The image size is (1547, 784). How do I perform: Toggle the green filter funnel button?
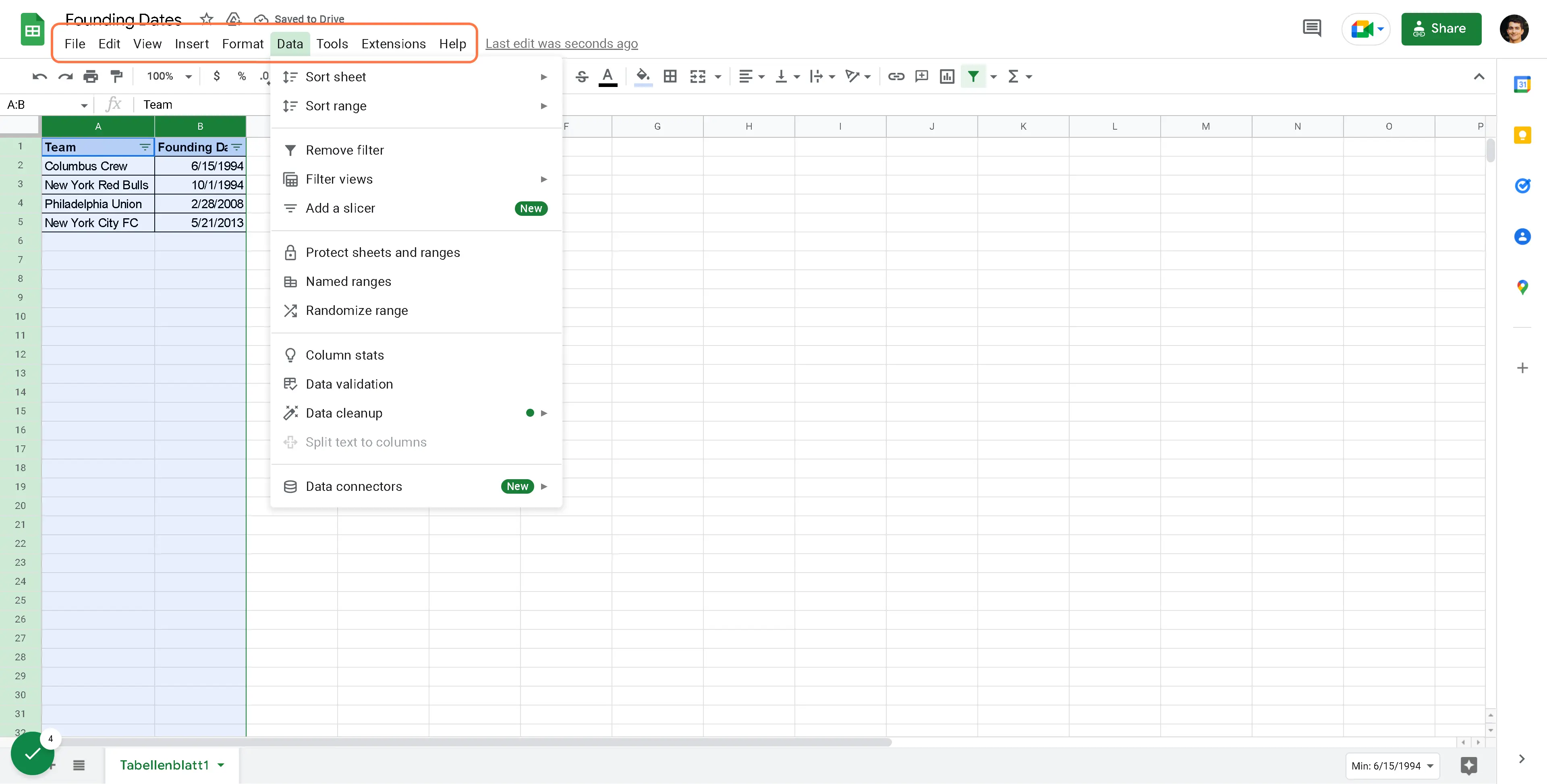pos(973,76)
